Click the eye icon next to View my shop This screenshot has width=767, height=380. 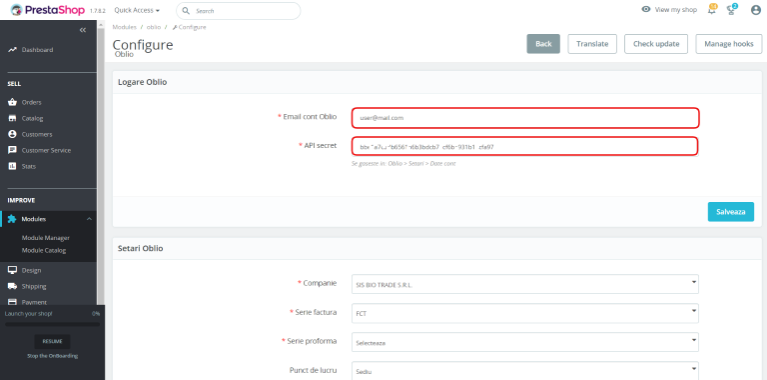click(646, 9)
